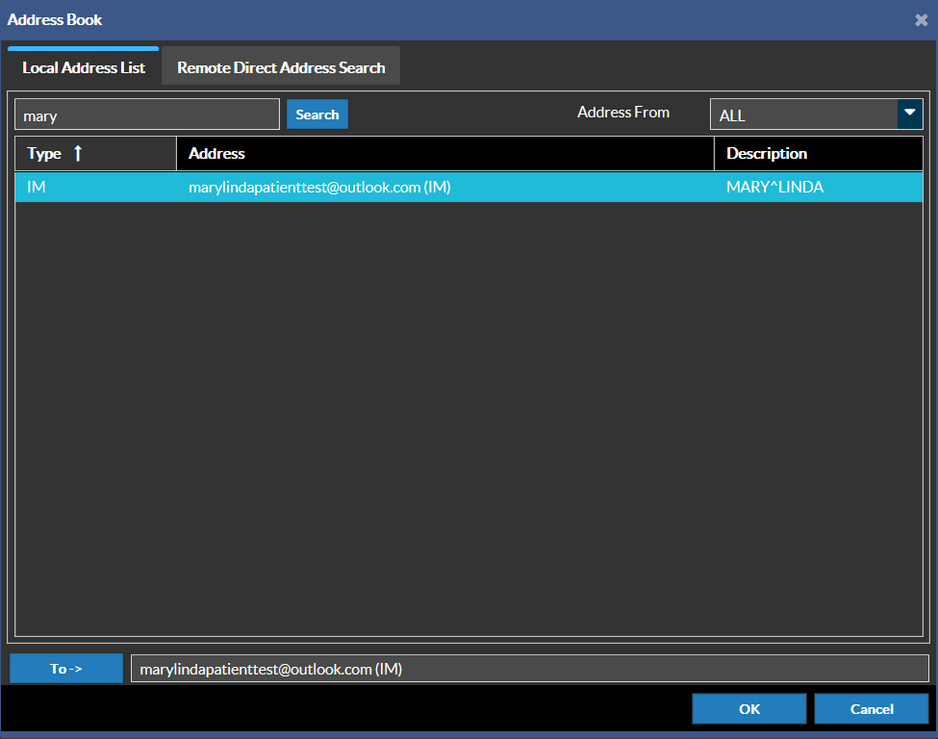
Task: Click the Address Book title bar text
Action: pyautogui.click(x=55, y=20)
